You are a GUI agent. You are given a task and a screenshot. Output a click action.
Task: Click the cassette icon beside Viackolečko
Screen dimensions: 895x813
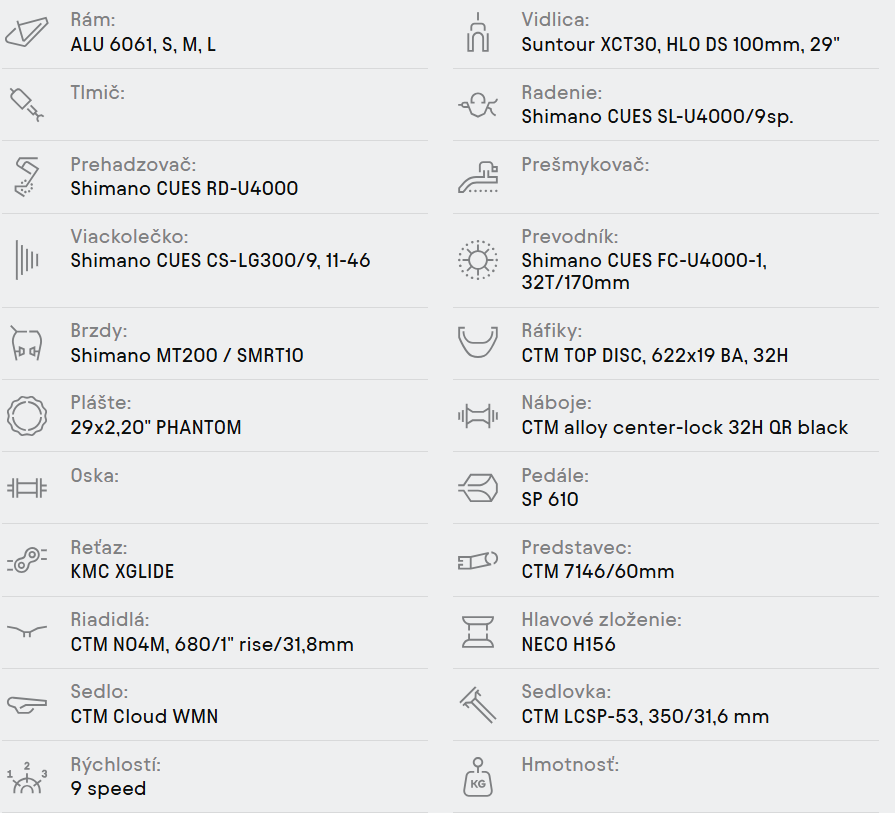27,260
